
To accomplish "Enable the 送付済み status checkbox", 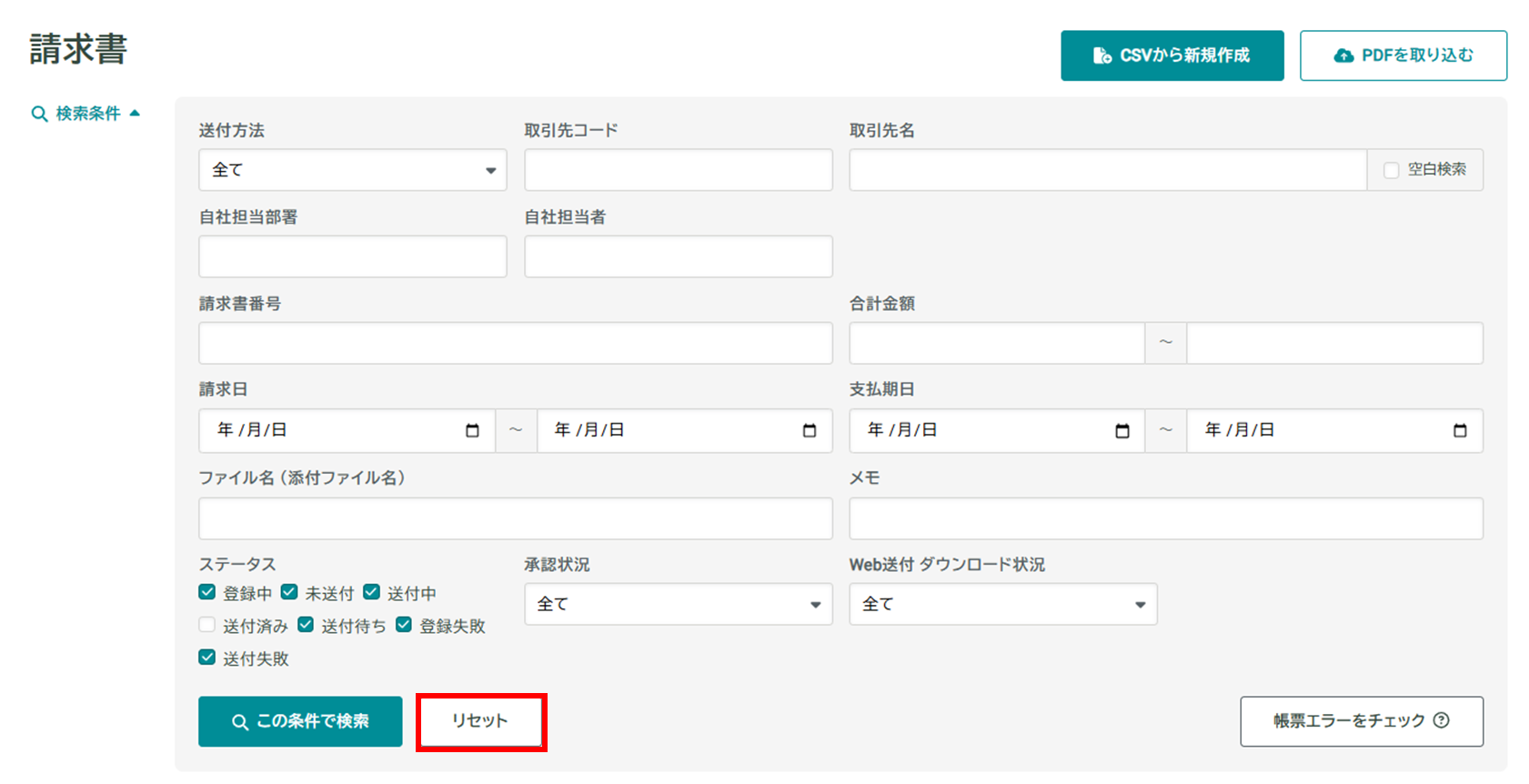I will pos(207,625).
